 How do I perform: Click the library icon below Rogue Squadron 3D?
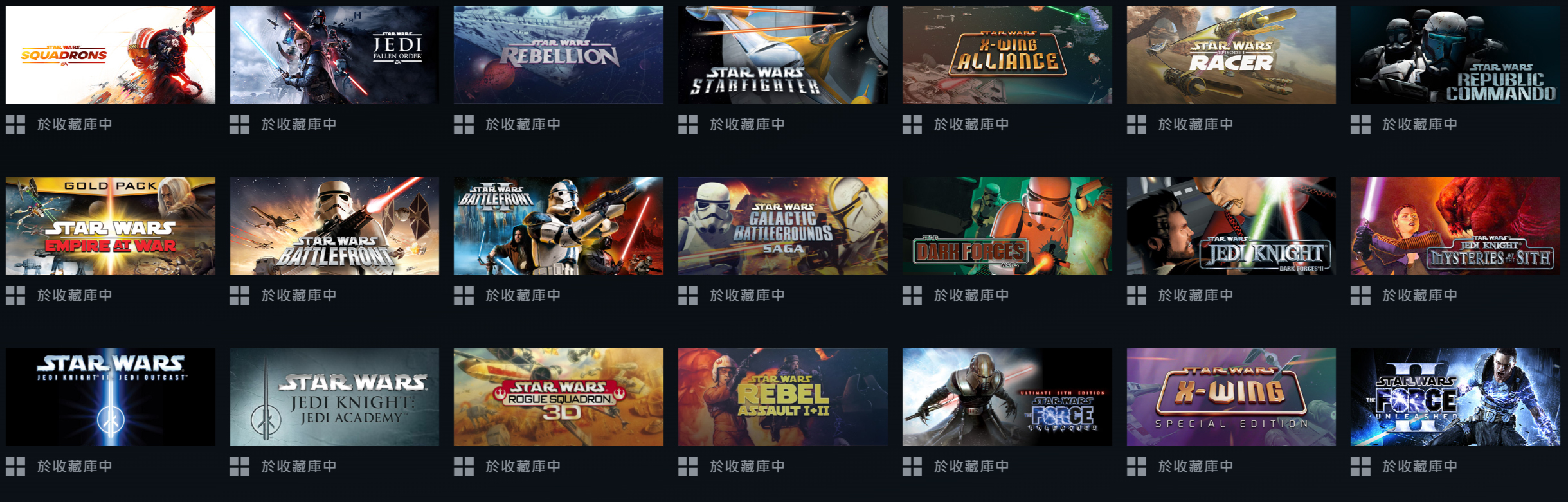[x=464, y=467]
